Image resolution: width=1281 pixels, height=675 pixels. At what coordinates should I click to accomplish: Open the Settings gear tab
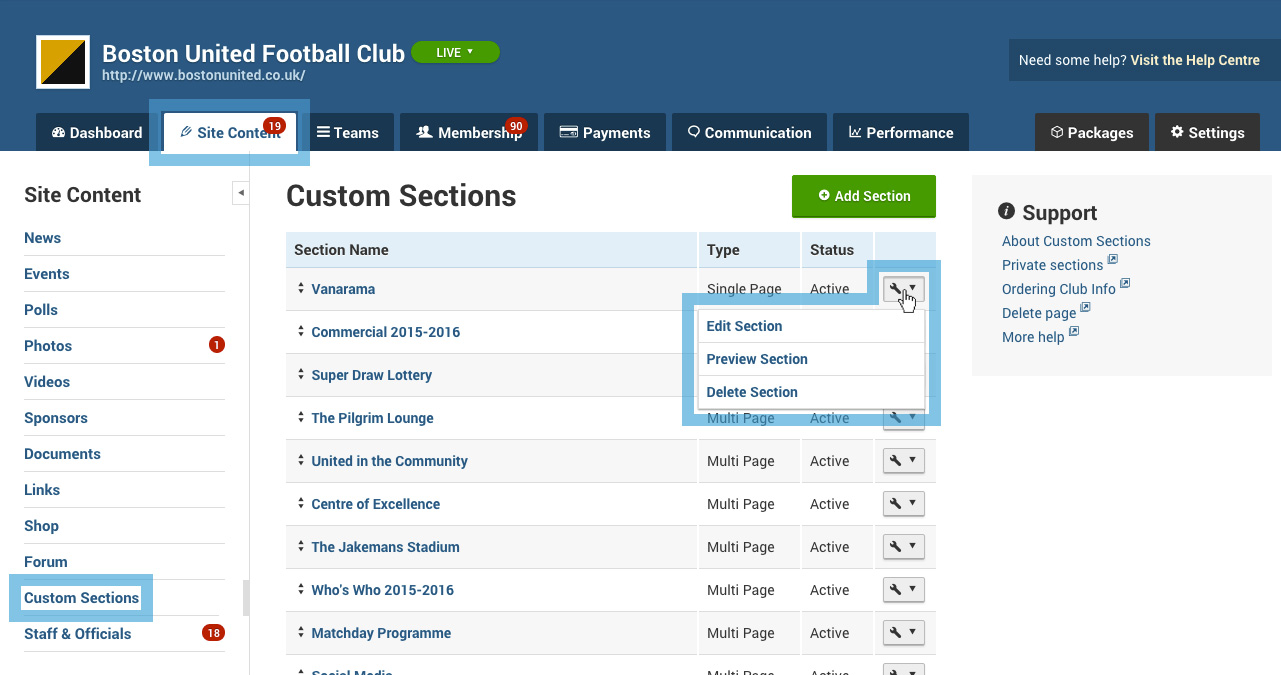(1207, 133)
